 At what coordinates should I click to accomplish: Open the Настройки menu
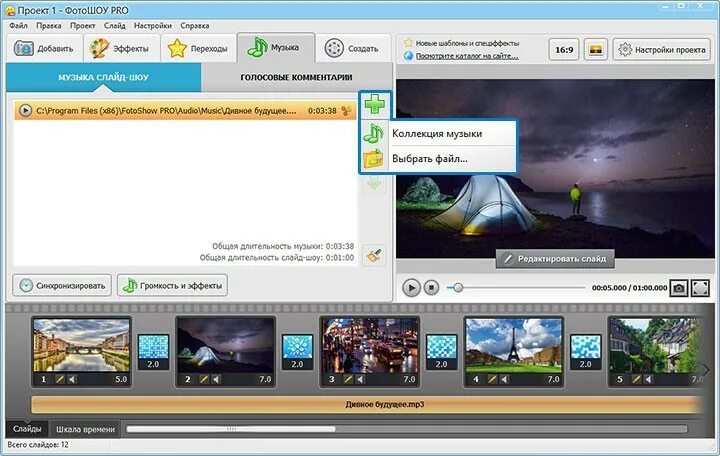tap(153, 26)
